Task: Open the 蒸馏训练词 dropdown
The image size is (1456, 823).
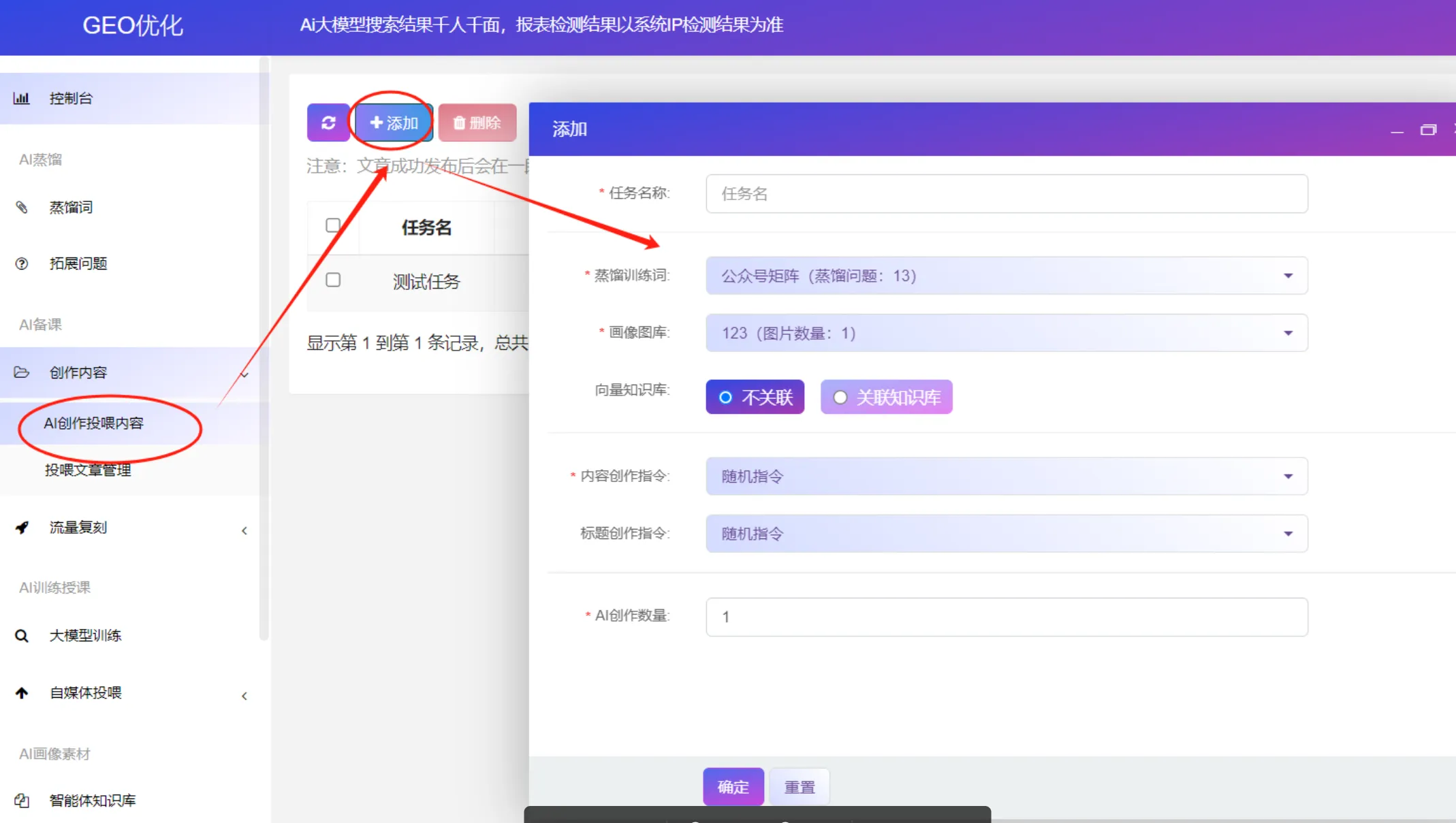Action: [x=1006, y=276]
